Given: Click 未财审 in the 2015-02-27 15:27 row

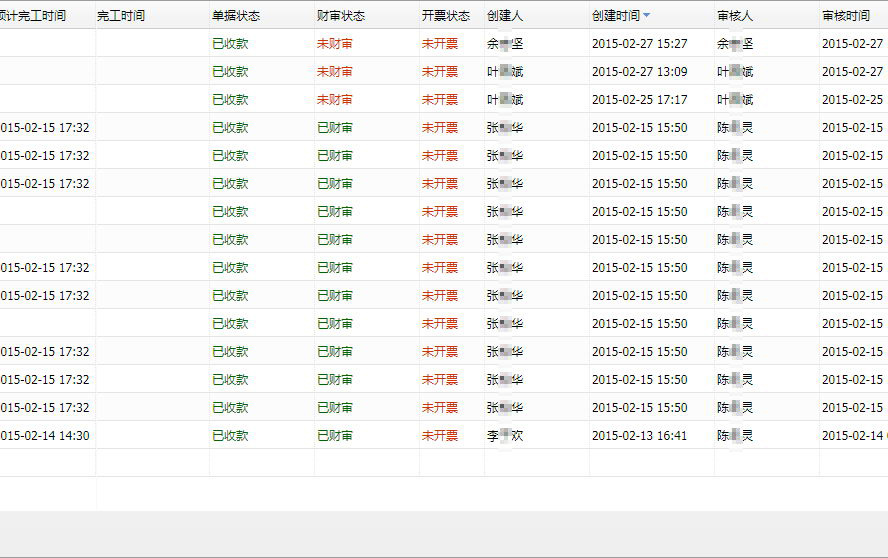Looking at the screenshot, I should click(x=335, y=44).
